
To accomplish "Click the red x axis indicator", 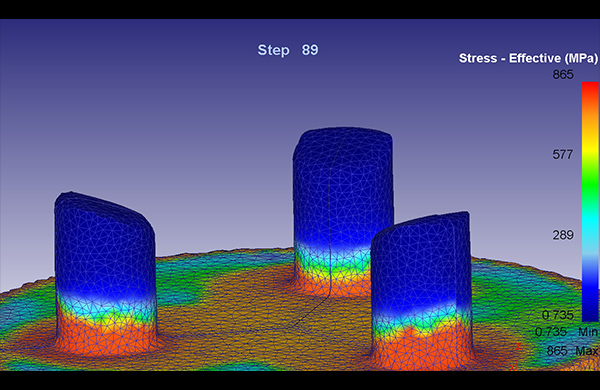I will (x=512, y=367).
